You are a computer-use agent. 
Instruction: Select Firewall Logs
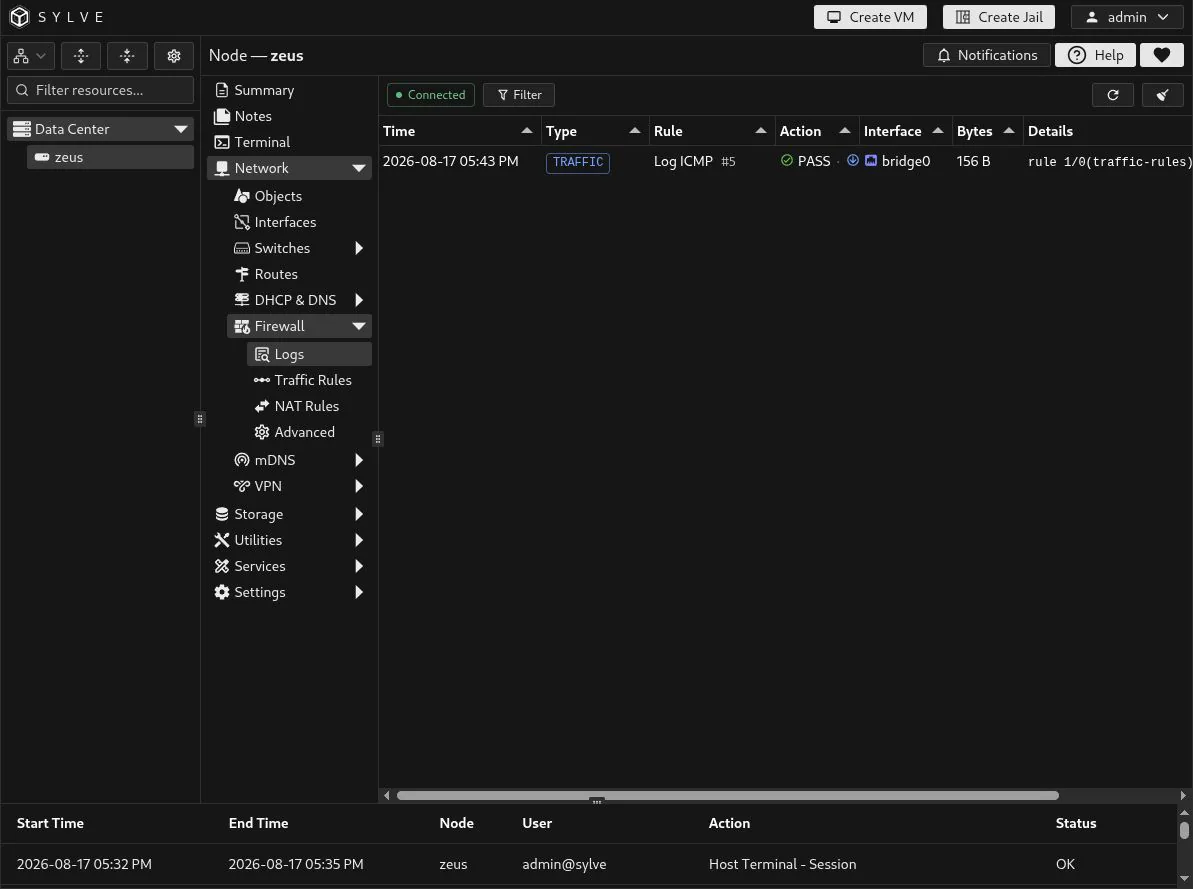pyautogui.click(x=309, y=354)
